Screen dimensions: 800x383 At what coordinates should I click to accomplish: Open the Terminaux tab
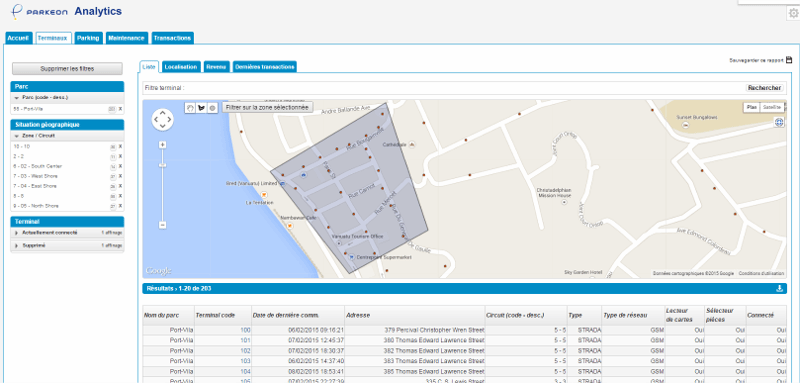pyautogui.click(x=54, y=38)
